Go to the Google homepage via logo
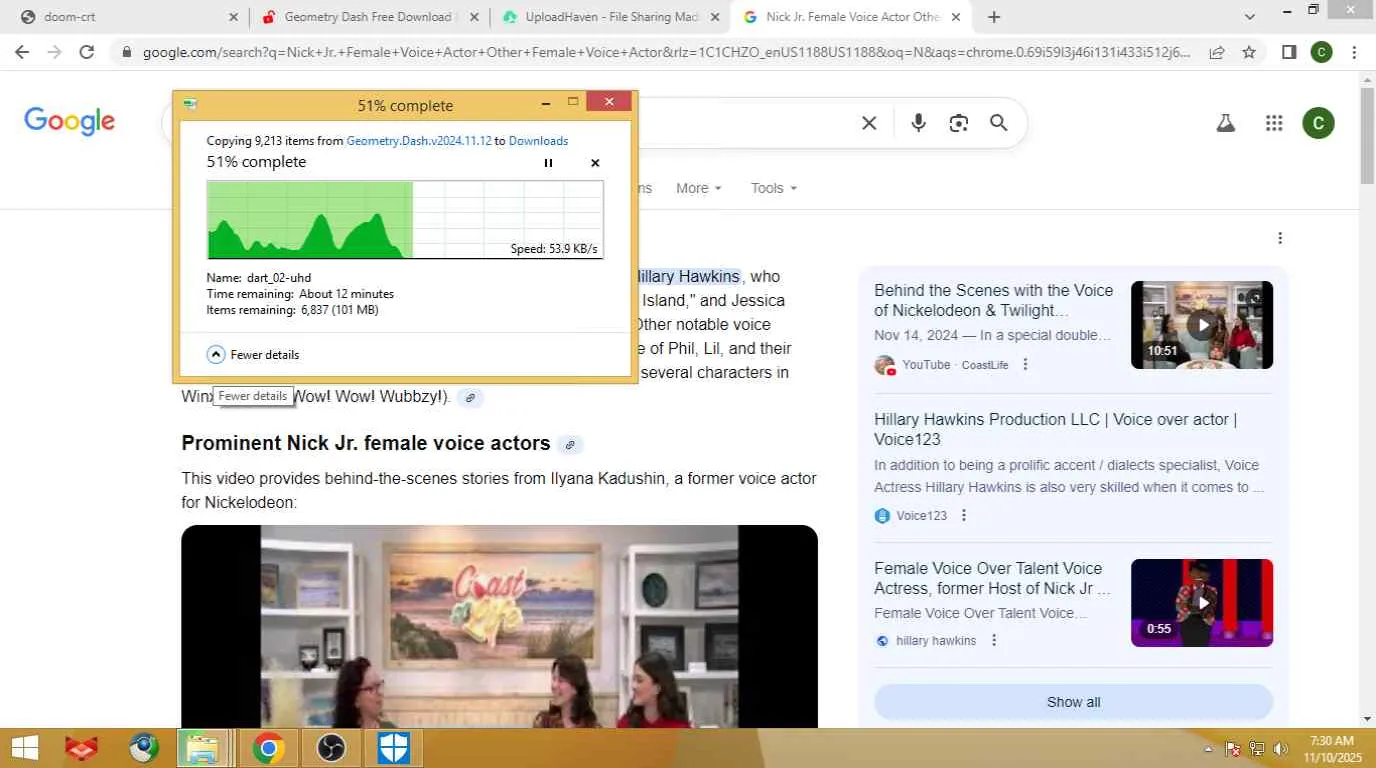The image size is (1376, 768). [x=70, y=122]
